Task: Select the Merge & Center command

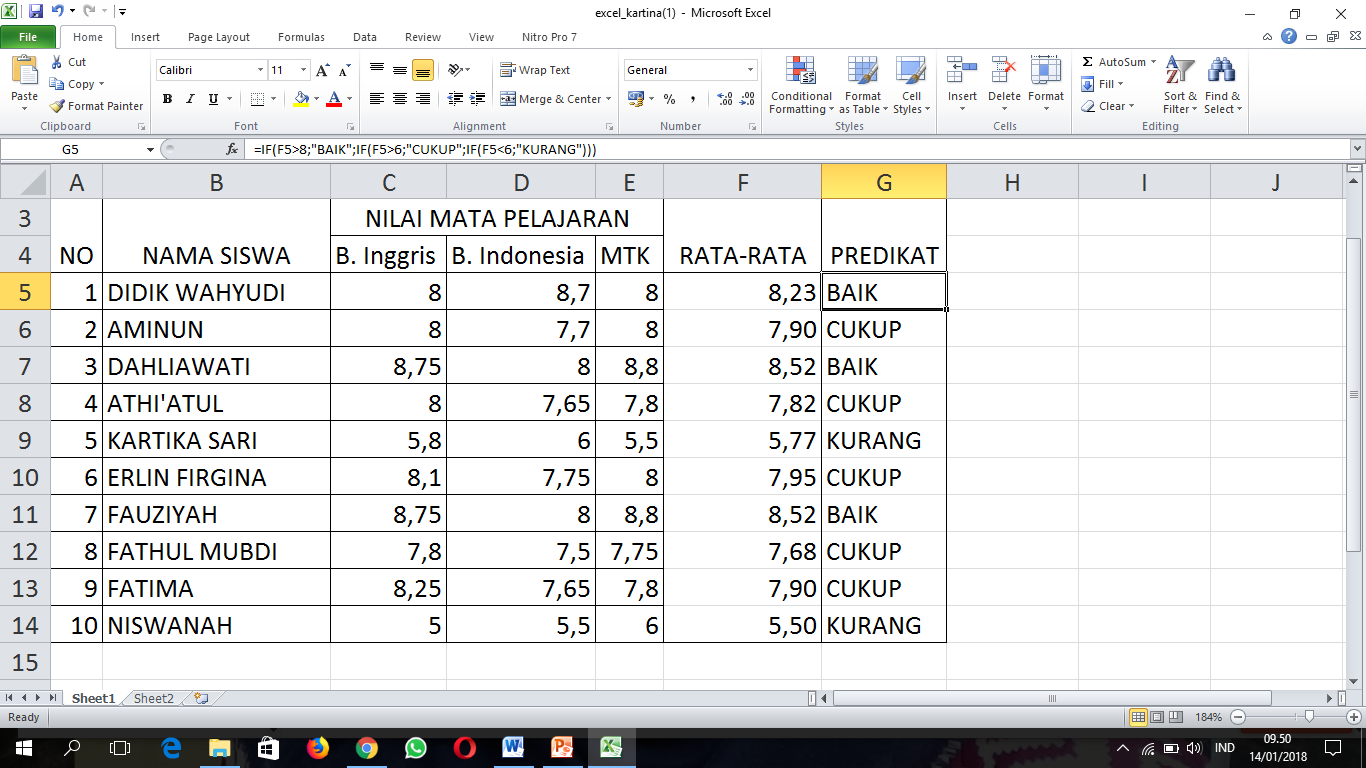Action: point(548,99)
